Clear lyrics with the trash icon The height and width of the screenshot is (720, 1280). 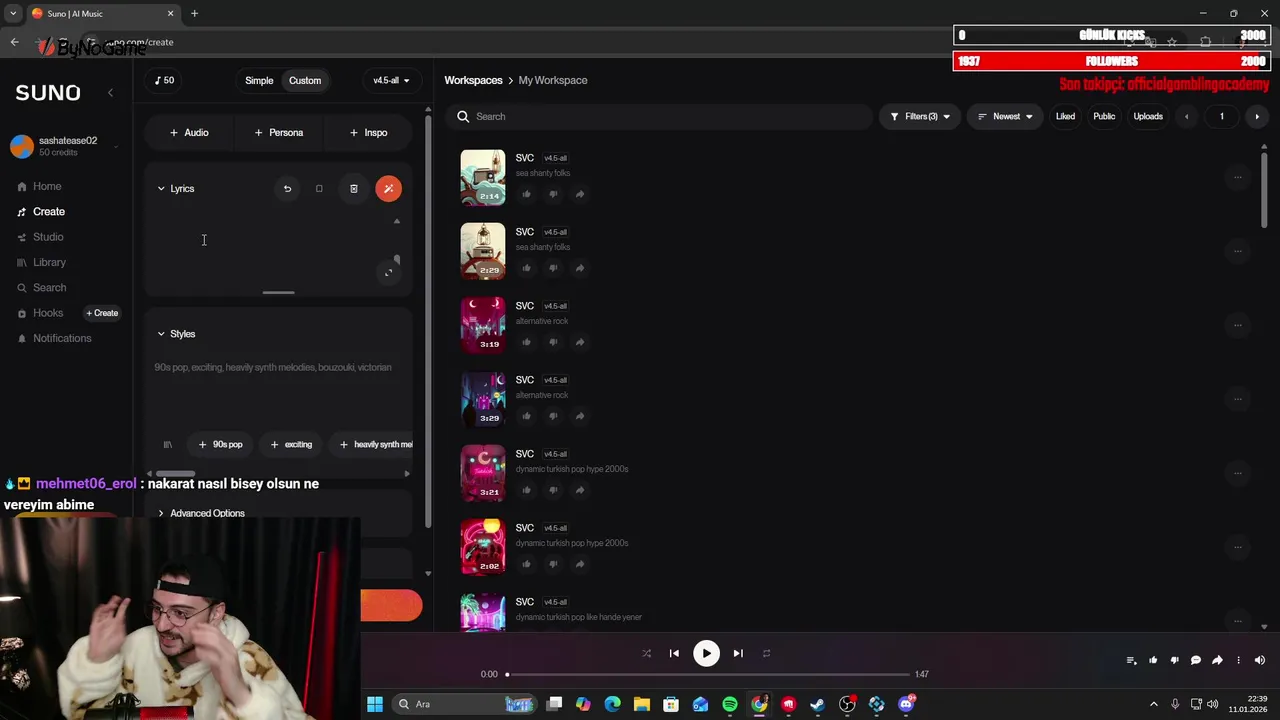pyautogui.click(x=353, y=188)
